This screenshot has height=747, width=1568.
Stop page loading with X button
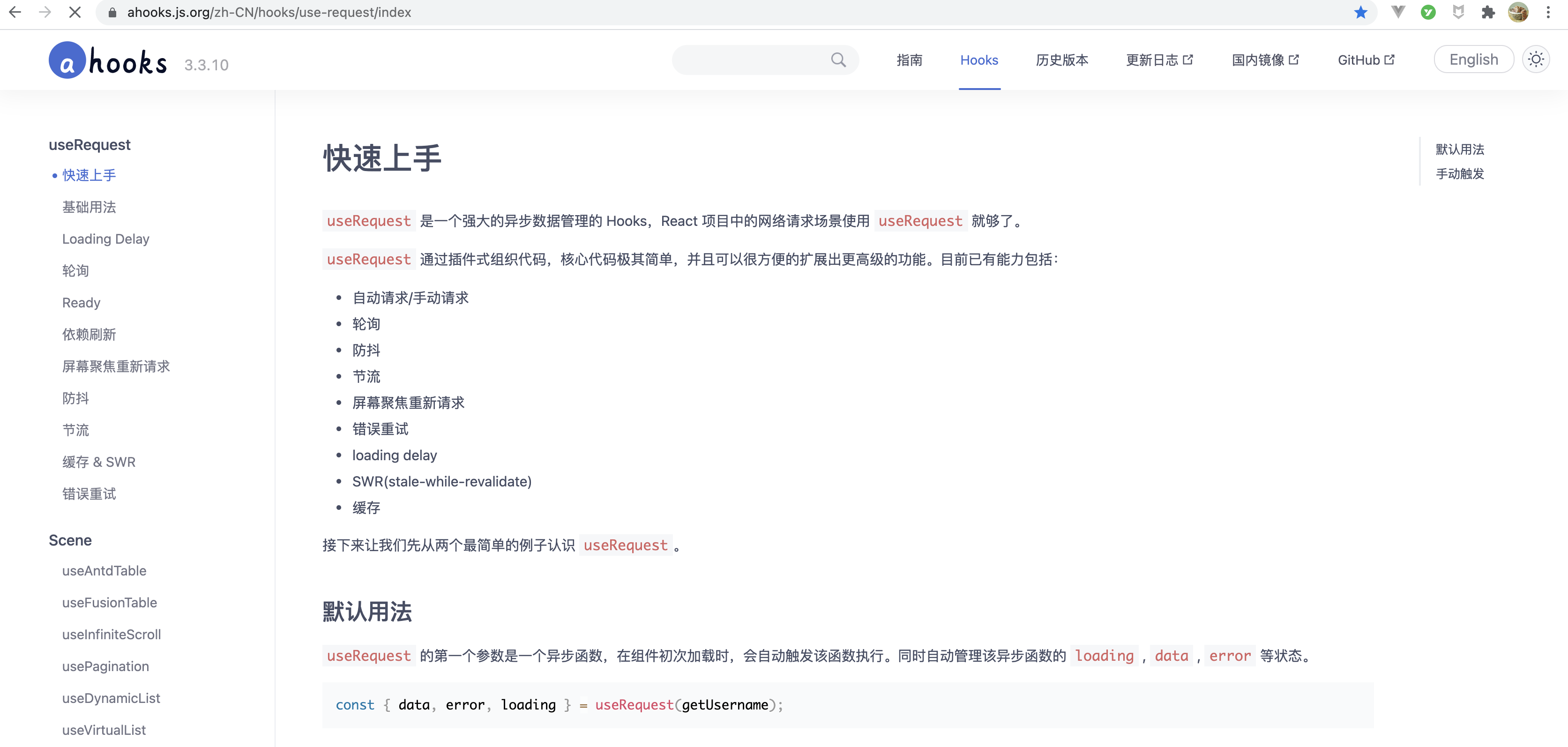(75, 12)
